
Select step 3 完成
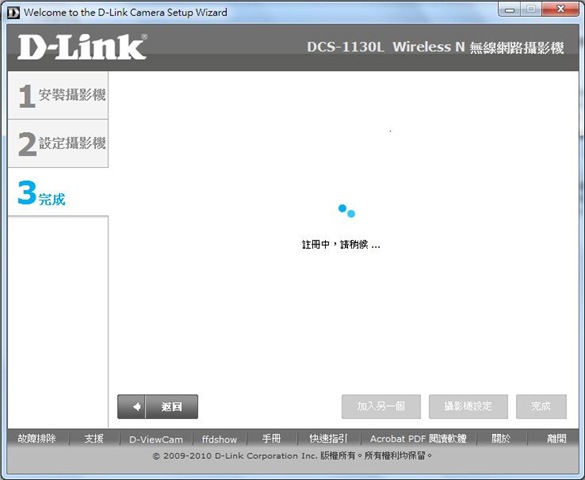pos(58,192)
